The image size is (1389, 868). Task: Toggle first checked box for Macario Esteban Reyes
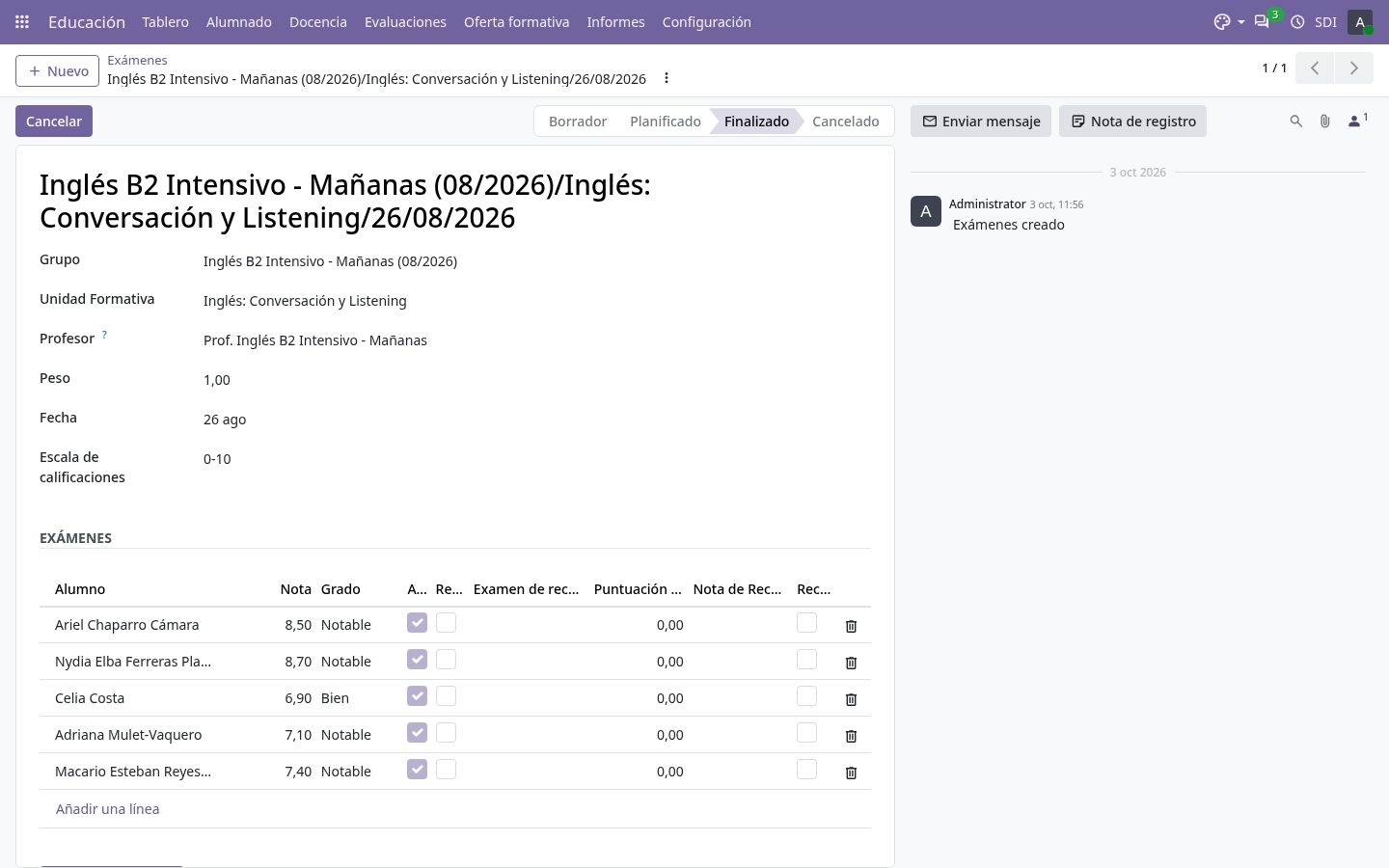[x=417, y=770]
